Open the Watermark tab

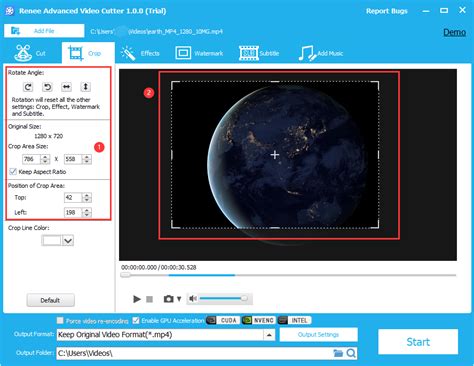coord(199,53)
